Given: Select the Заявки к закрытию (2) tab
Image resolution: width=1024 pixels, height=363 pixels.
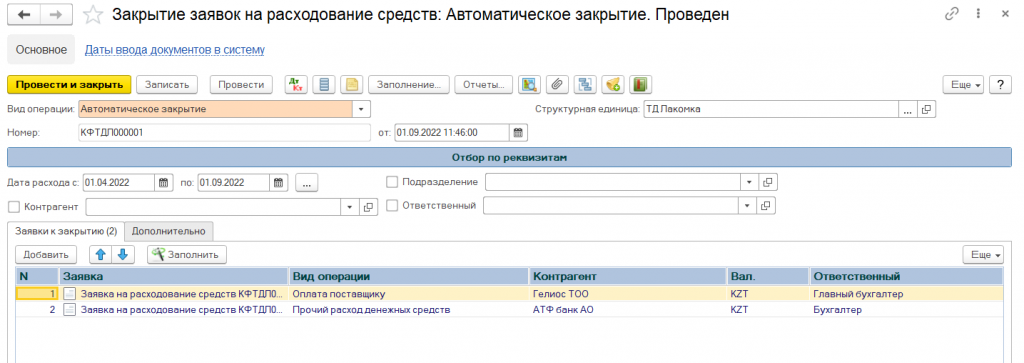Looking at the screenshot, I should pyautogui.click(x=66, y=231).
